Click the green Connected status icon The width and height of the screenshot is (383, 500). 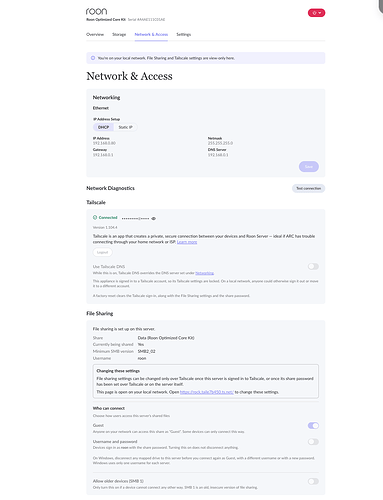click(x=95, y=217)
